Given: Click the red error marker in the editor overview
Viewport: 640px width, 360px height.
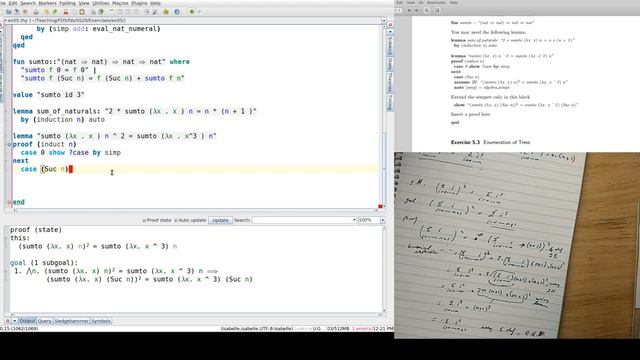Looking at the screenshot, I should coord(380,207).
